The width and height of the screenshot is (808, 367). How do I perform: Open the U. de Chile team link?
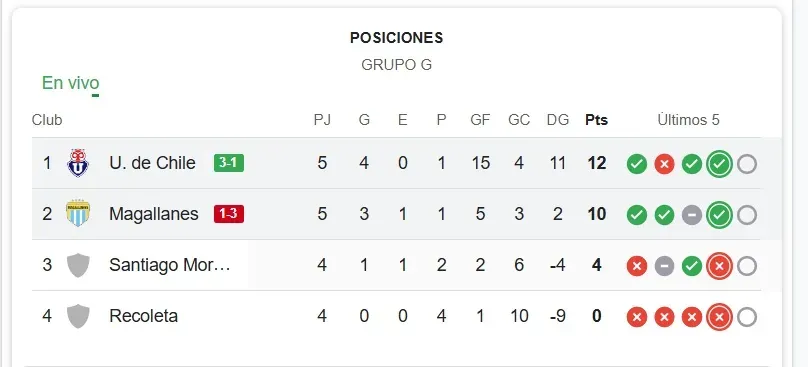[152, 163]
